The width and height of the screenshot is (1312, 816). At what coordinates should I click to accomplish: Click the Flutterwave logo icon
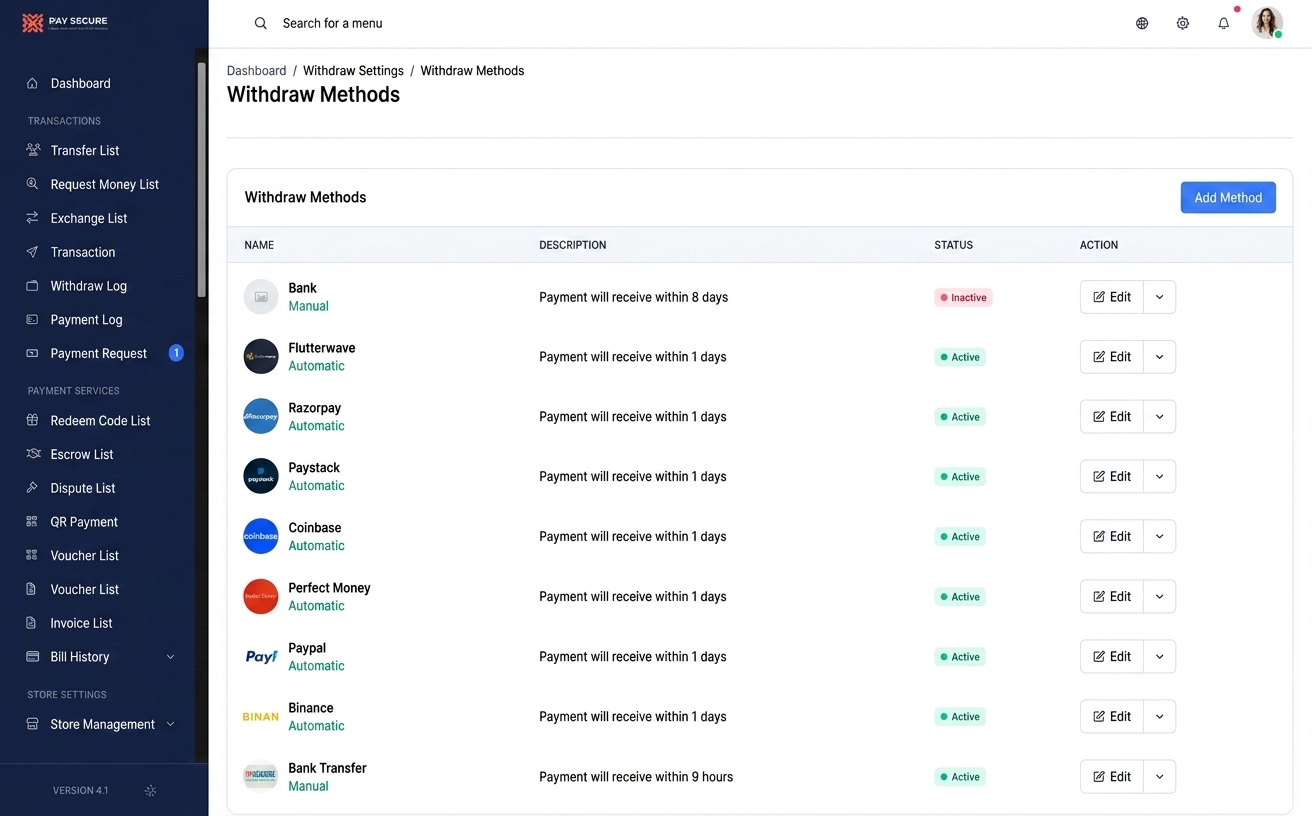click(261, 357)
